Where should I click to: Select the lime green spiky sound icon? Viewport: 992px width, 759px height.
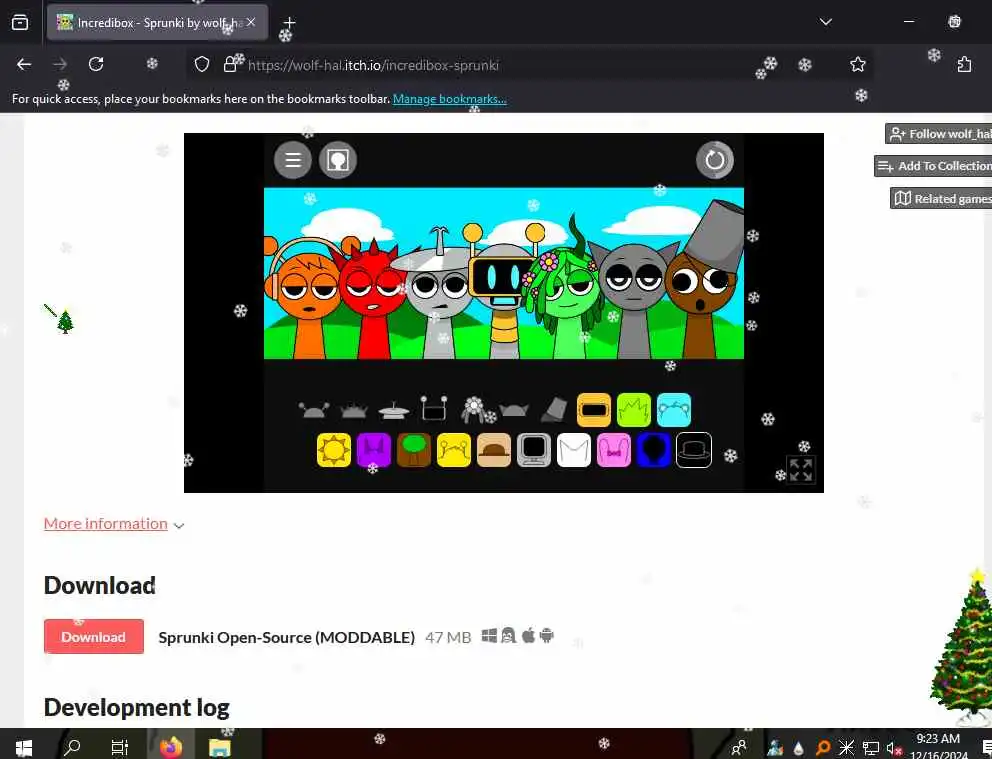coord(633,410)
